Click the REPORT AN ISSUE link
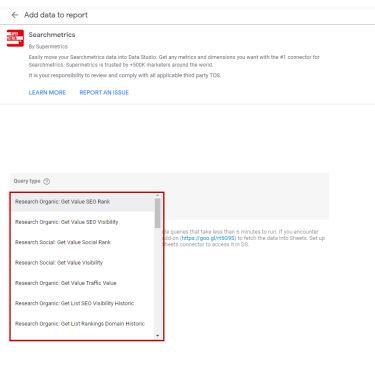 pyautogui.click(x=104, y=93)
